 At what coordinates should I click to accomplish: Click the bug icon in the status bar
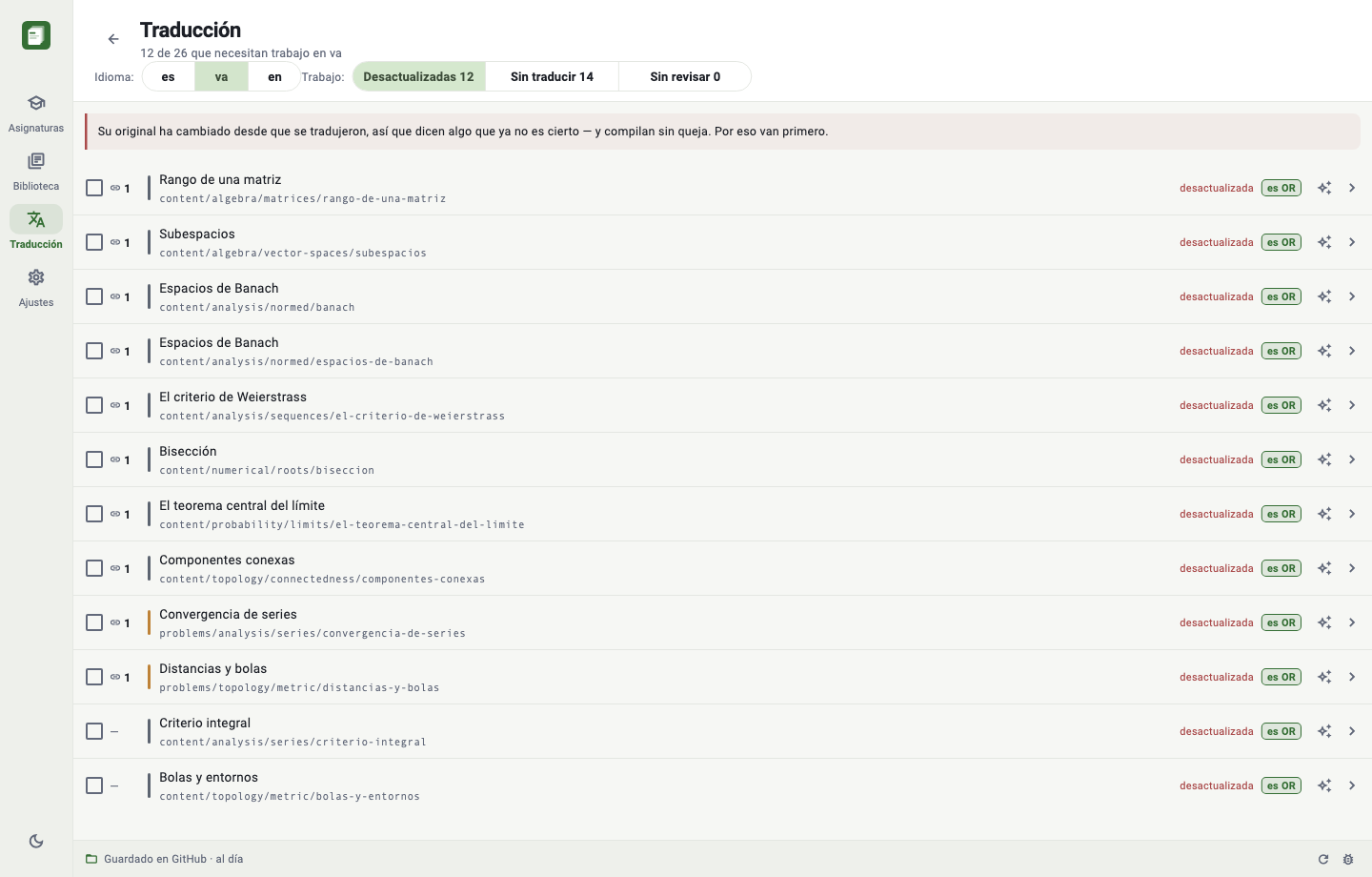coord(1348,859)
